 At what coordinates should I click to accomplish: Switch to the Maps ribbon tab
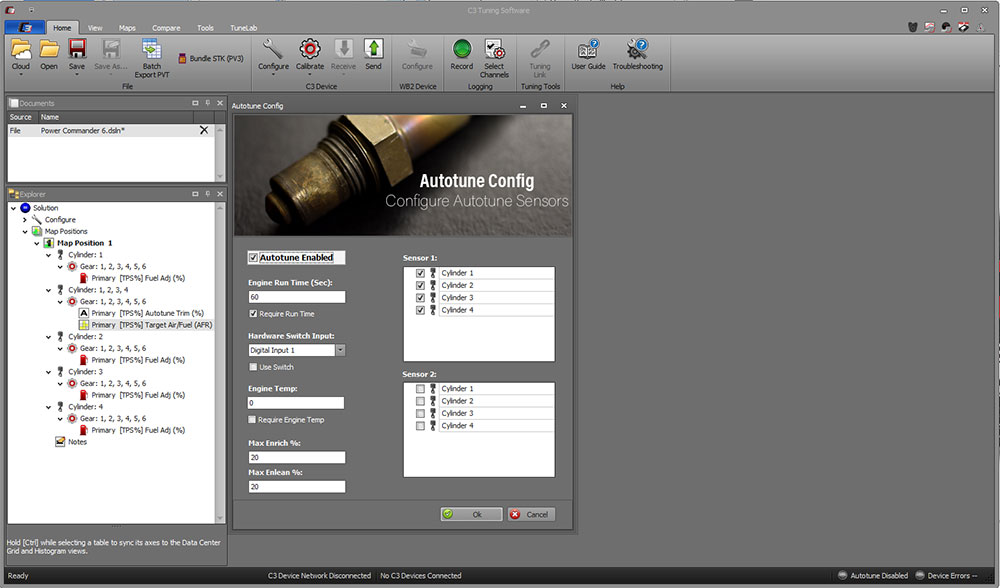pyautogui.click(x=127, y=28)
